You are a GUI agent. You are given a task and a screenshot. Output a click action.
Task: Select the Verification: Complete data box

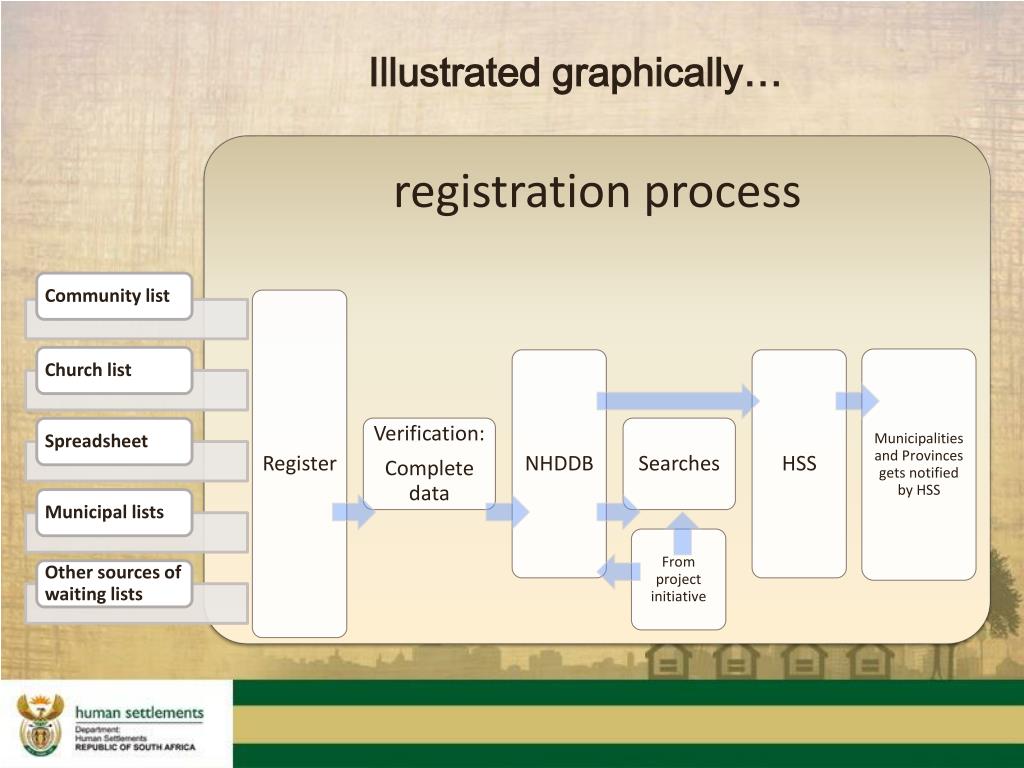pos(429,464)
